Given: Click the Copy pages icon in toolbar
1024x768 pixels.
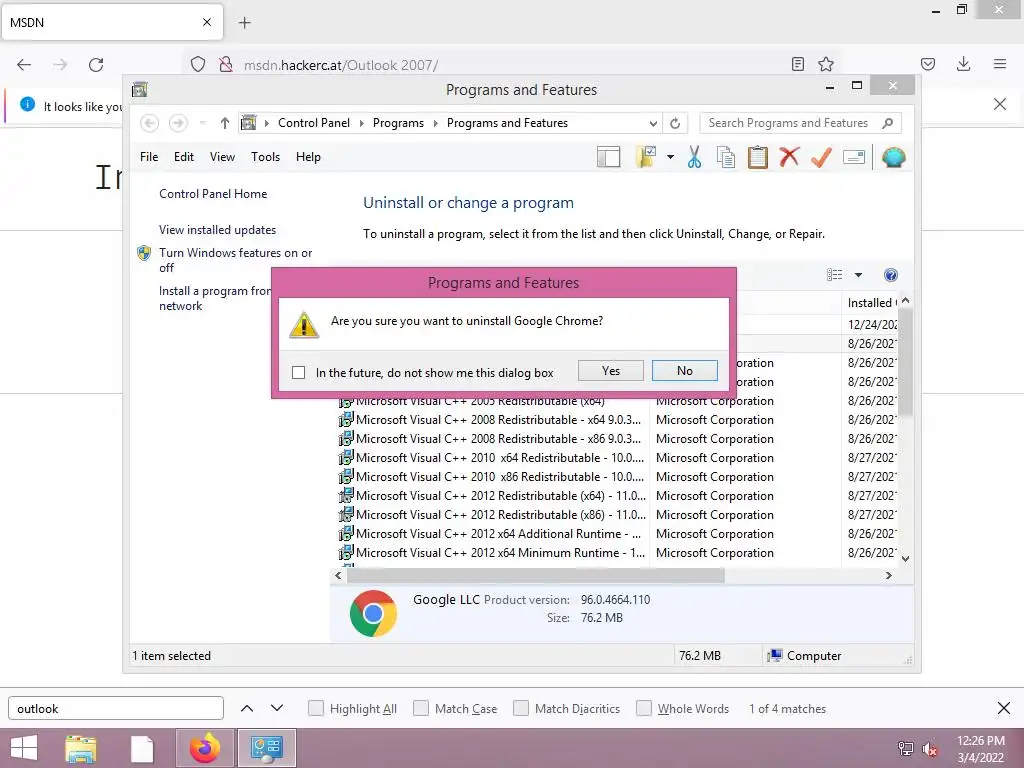Looking at the screenshot, I should point(726,157).
